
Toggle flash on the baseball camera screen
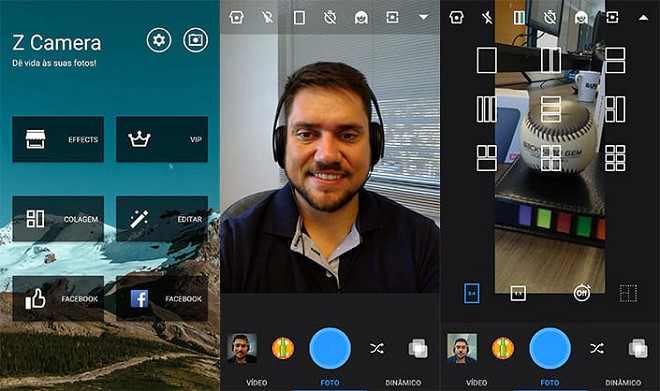coord(487,17)
